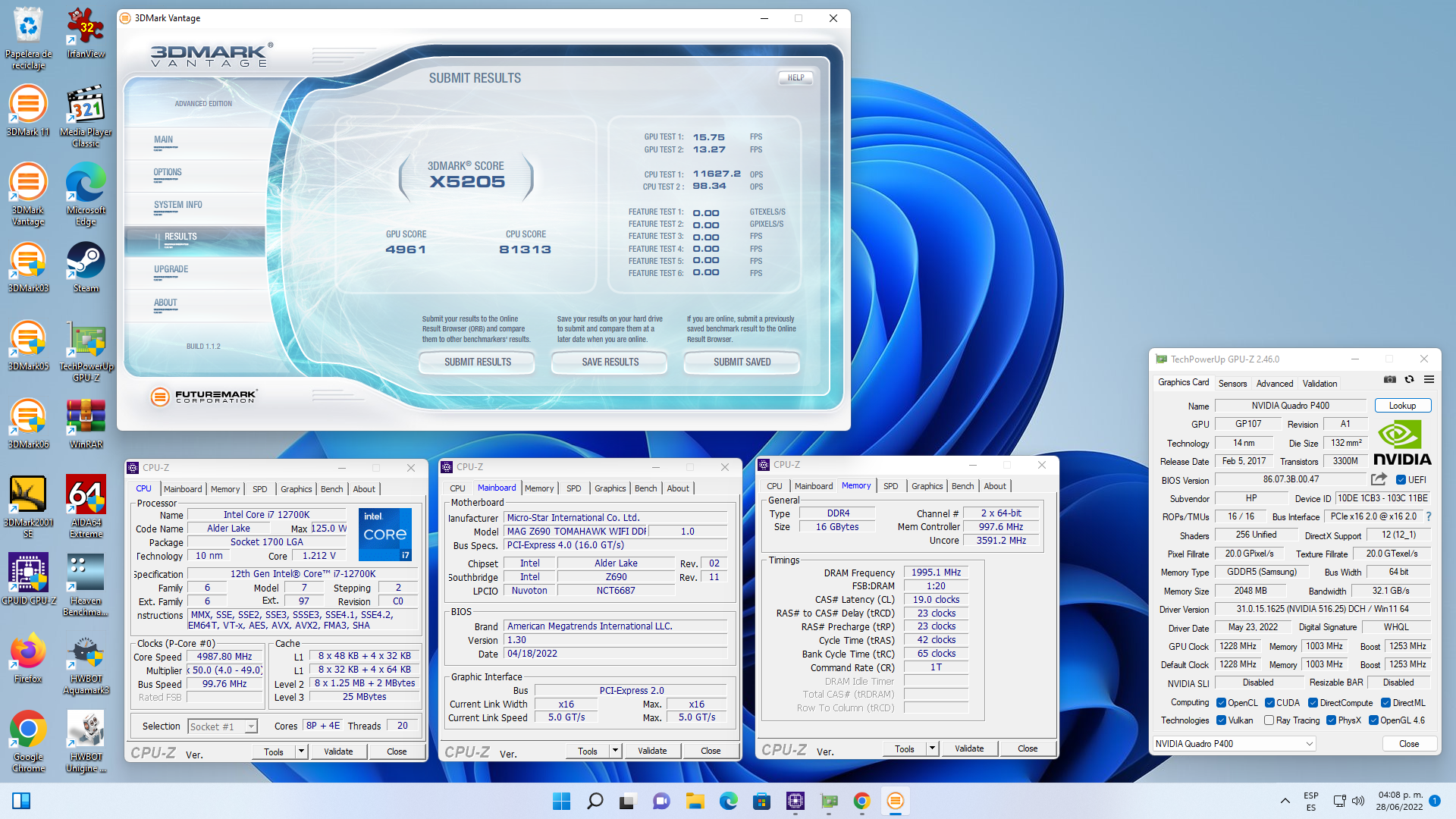Switch to the Advanced tab in GPU-Z
This screenshot has width=1456, height=819.
click(x=1274, y=384)
